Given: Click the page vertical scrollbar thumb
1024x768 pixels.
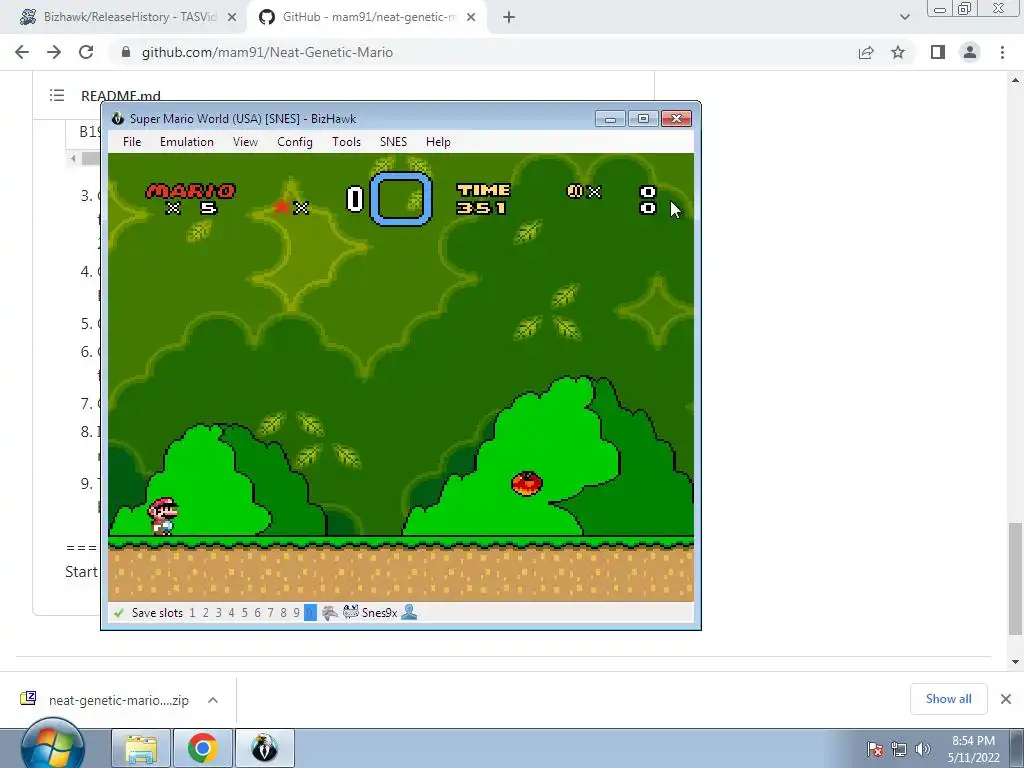Looking at the screenshot, I should (x=1015, y=578).
